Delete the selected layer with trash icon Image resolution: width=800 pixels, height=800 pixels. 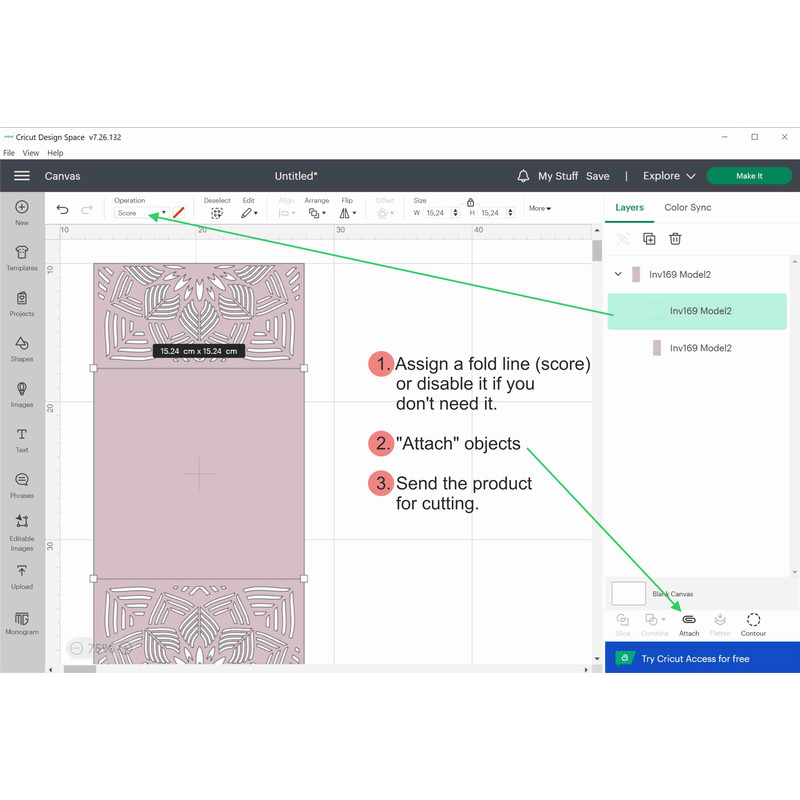point(675,239)
